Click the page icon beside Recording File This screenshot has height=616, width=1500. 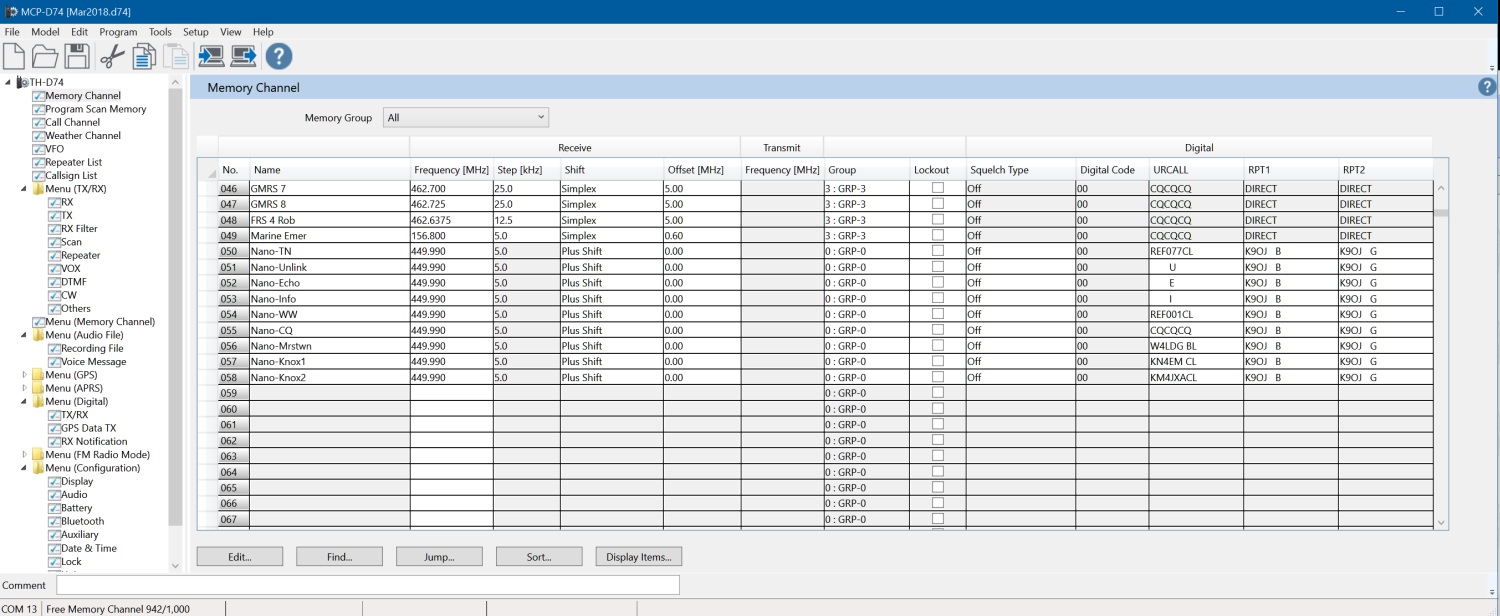pos(54,348)
